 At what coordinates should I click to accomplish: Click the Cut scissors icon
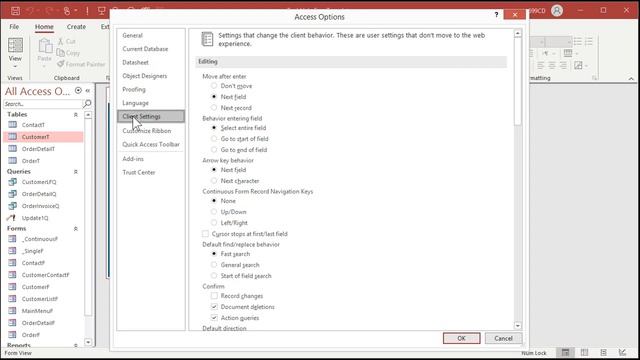61,42
